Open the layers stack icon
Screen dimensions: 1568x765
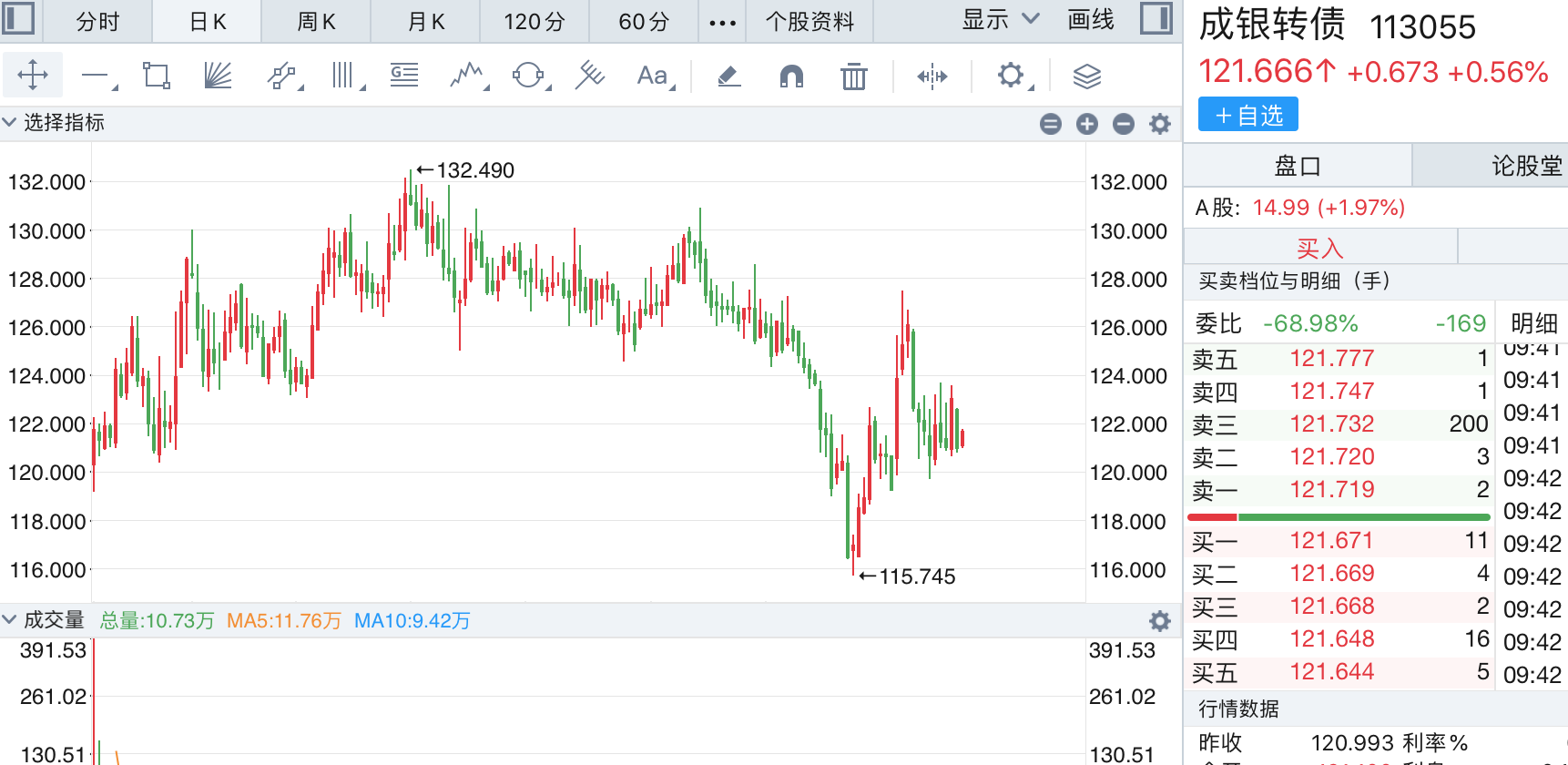click(x=1086, y=76)
